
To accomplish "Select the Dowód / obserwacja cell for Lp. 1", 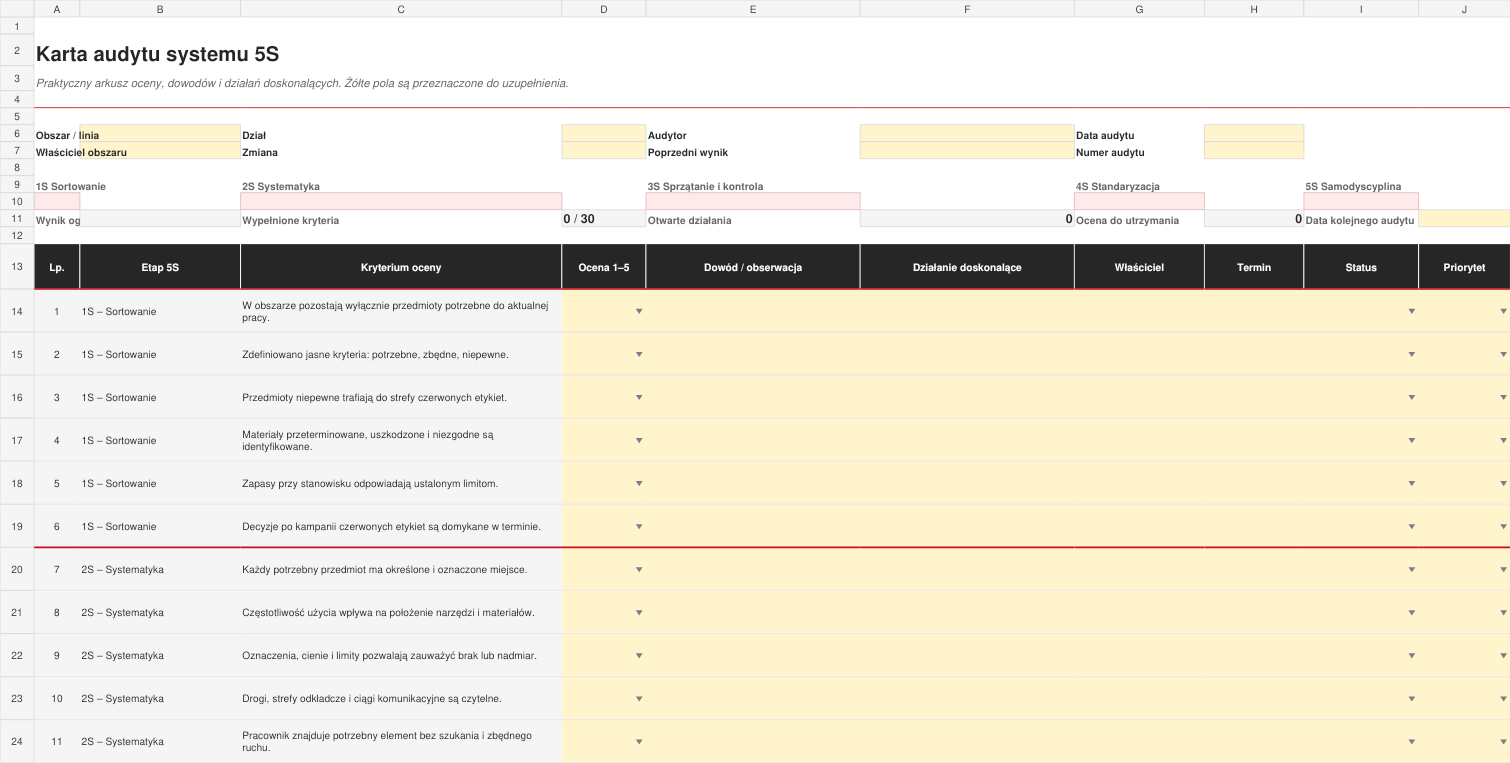I will pyautogui.click(x=753, y=312).
